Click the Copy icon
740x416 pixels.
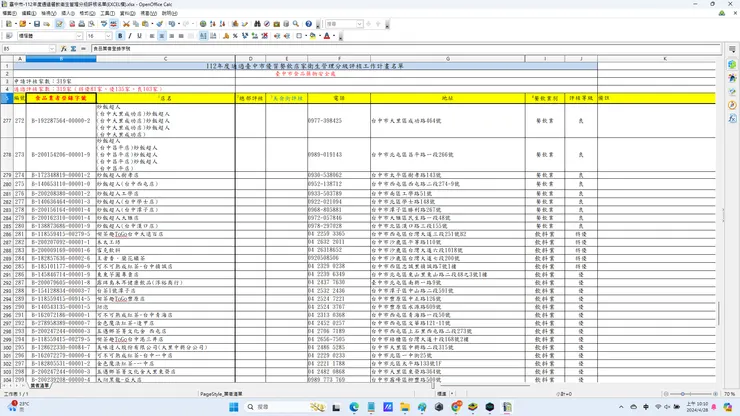[x=135, y=24]
